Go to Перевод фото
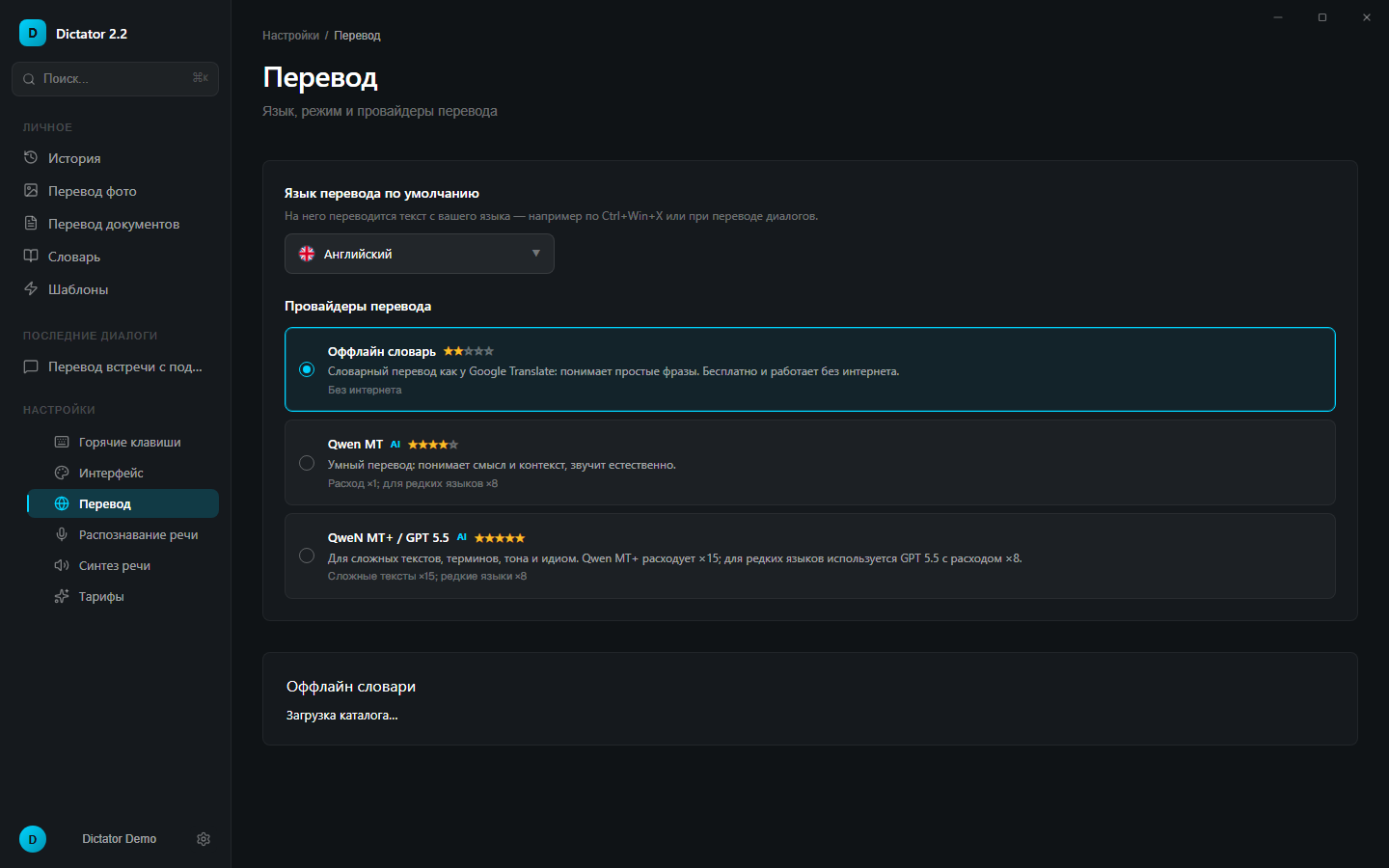Viewport: 1389px width, 868px height. click(116, 191)
